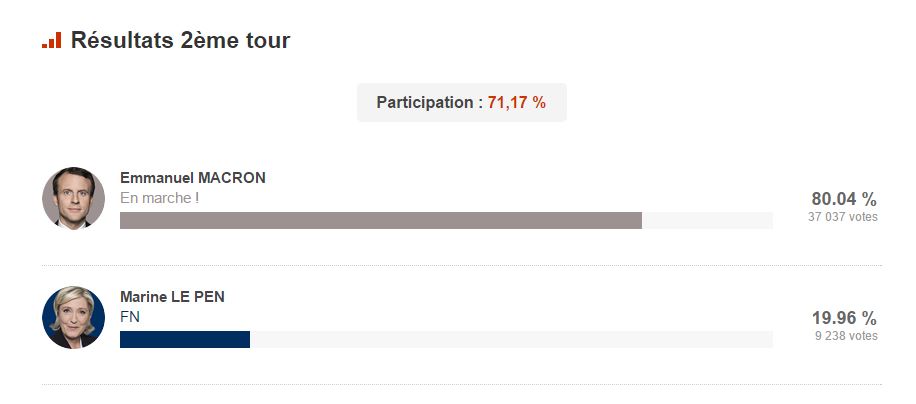Open Emmanuel Macron's portrait photo
Viewport: 916px width, 404px height.
pos(73,198)
